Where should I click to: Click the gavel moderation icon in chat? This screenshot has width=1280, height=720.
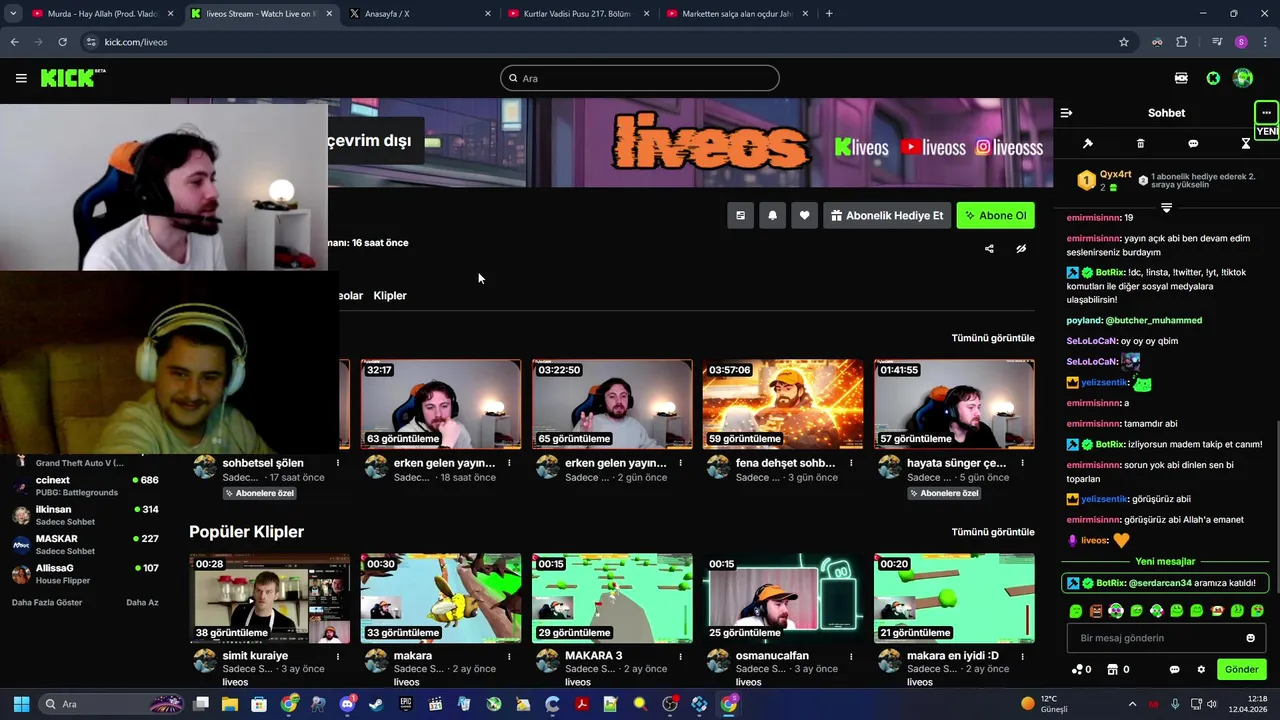coord(1088,144)
